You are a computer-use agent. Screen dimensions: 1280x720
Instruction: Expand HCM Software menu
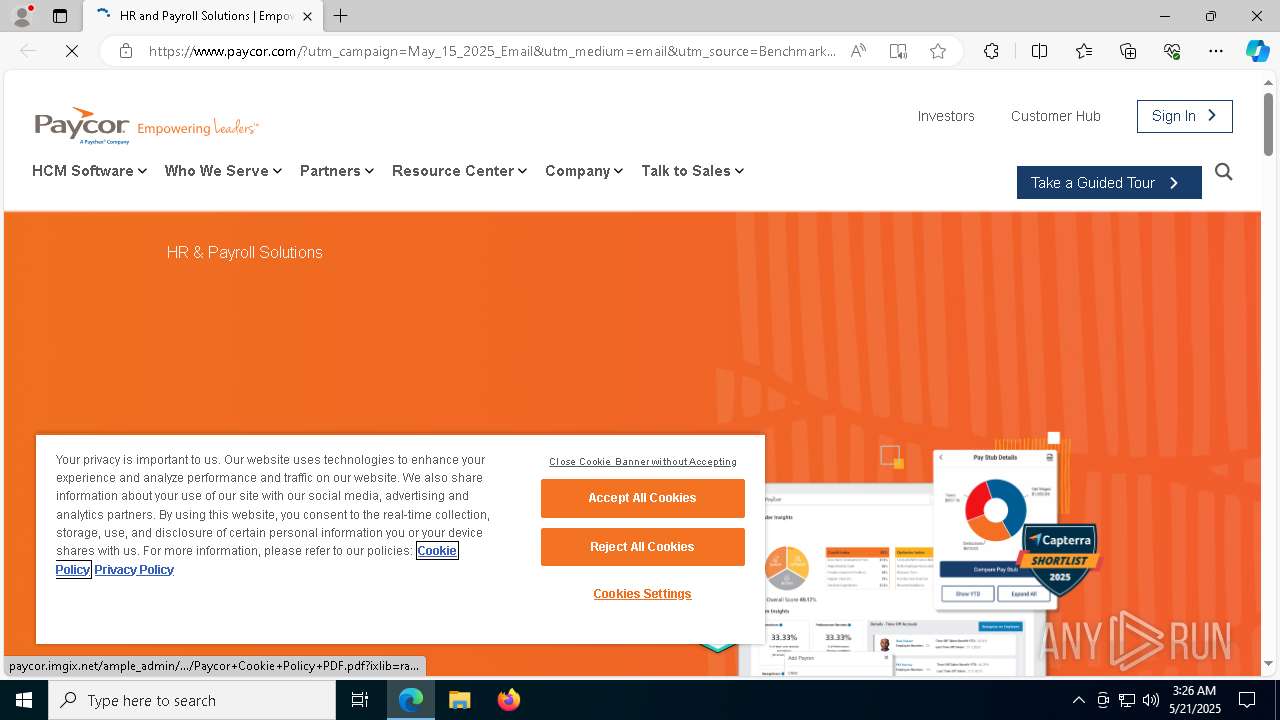coord(89,171)
